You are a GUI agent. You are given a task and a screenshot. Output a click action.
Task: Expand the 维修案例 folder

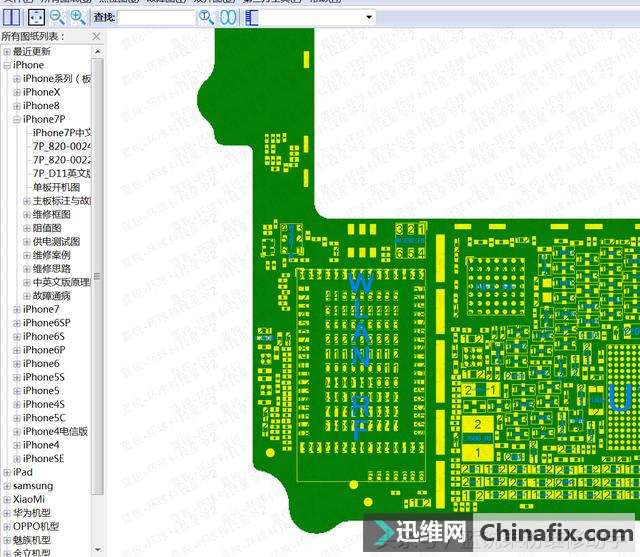pos(27,255)
